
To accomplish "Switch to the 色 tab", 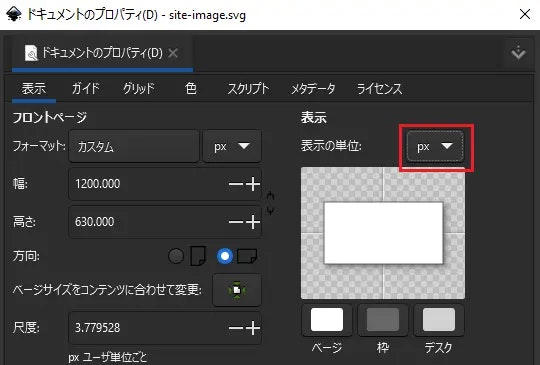I will pos(191,88).
